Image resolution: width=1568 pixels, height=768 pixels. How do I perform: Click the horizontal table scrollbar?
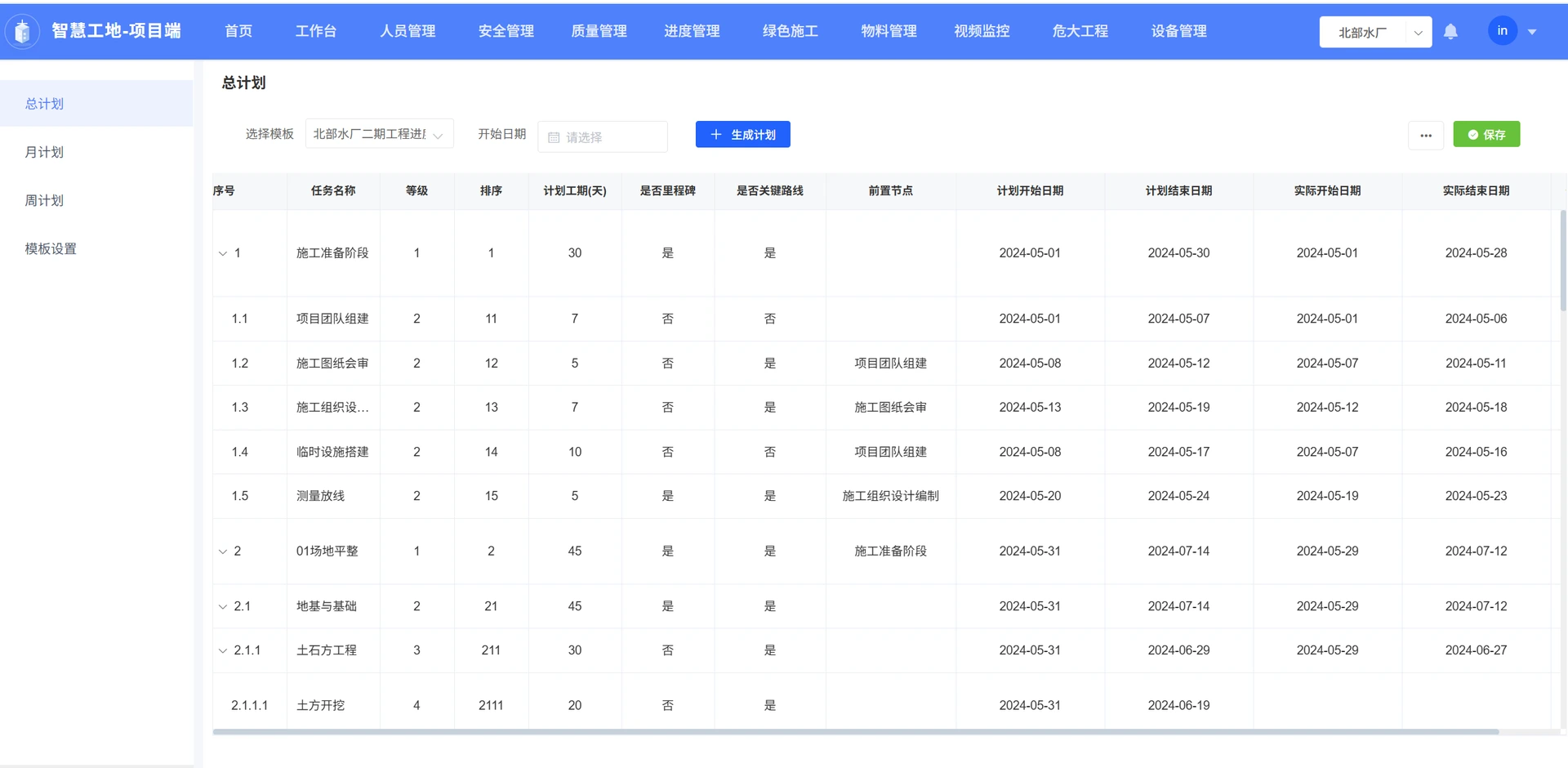tap(855, 732)
